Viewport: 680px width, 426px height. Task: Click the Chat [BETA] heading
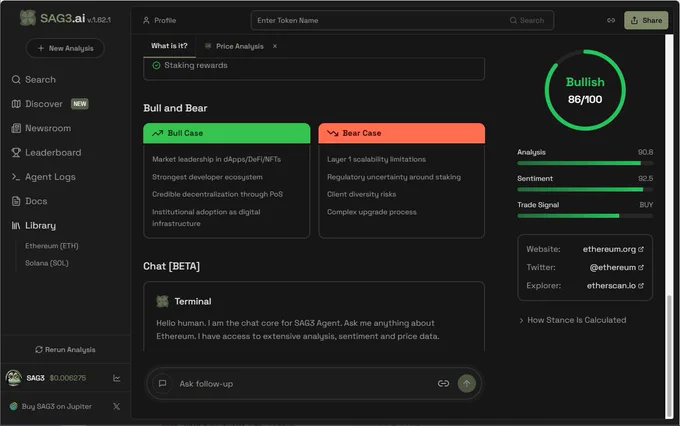click(172, 266)
